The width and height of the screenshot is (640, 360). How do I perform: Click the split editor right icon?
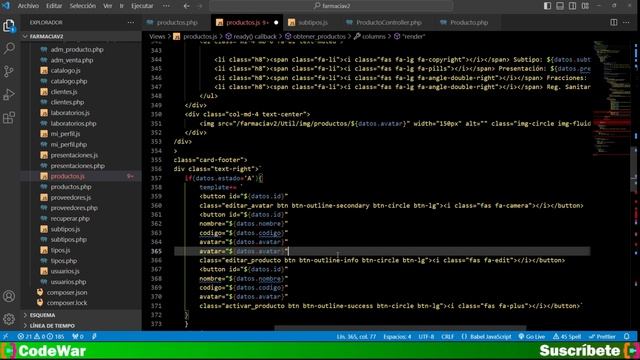(x=613, y=22)
